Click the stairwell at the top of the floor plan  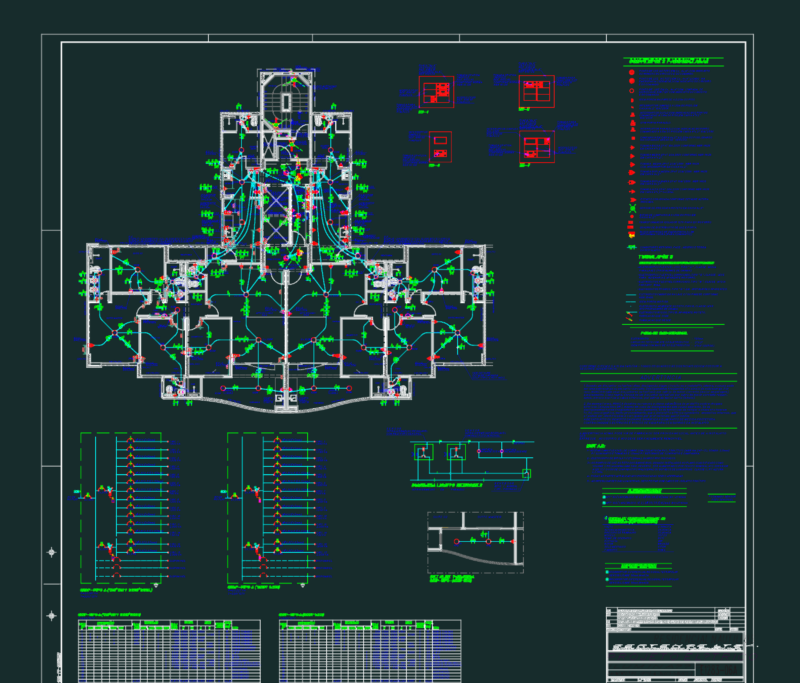click(286, 102)
